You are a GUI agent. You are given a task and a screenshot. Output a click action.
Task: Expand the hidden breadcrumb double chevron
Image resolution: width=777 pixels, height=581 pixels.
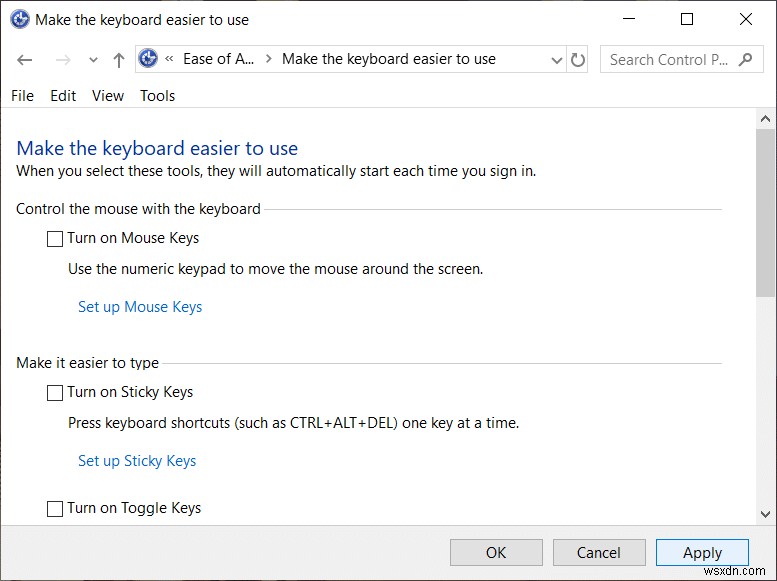[169, 59]
